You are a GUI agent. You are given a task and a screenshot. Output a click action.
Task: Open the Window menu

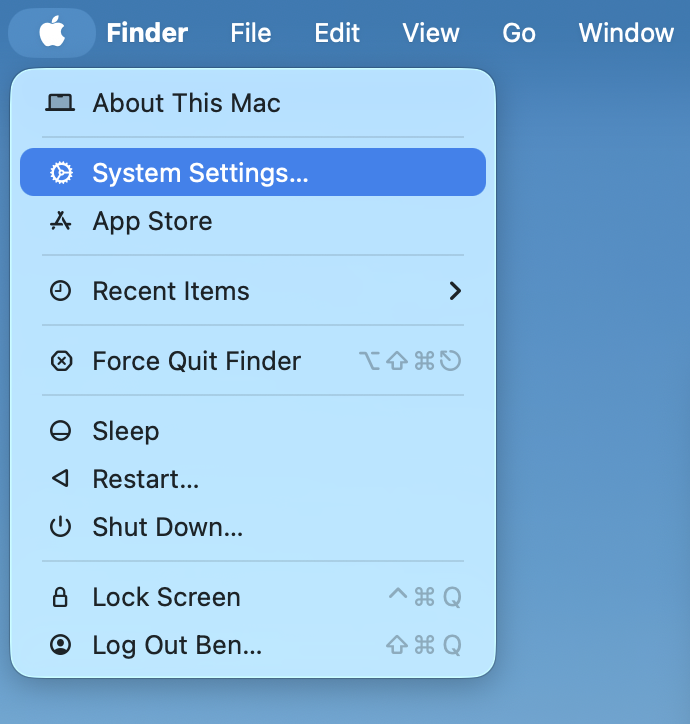point(626,33)
